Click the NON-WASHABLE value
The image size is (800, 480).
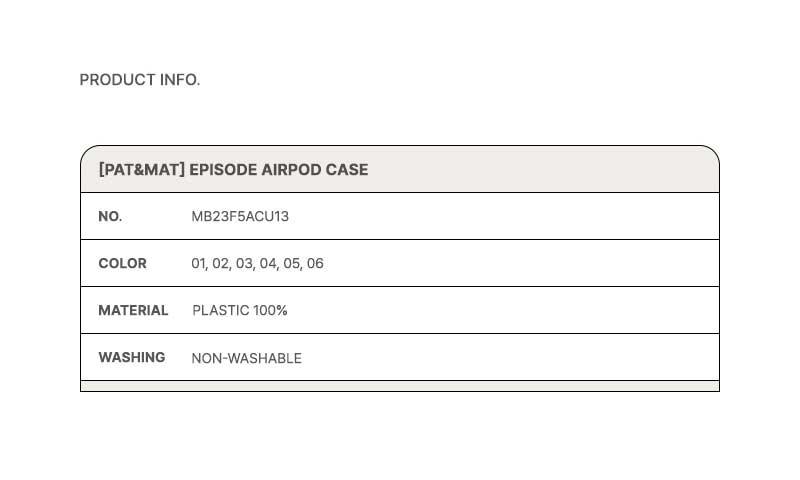pos(246,358)
